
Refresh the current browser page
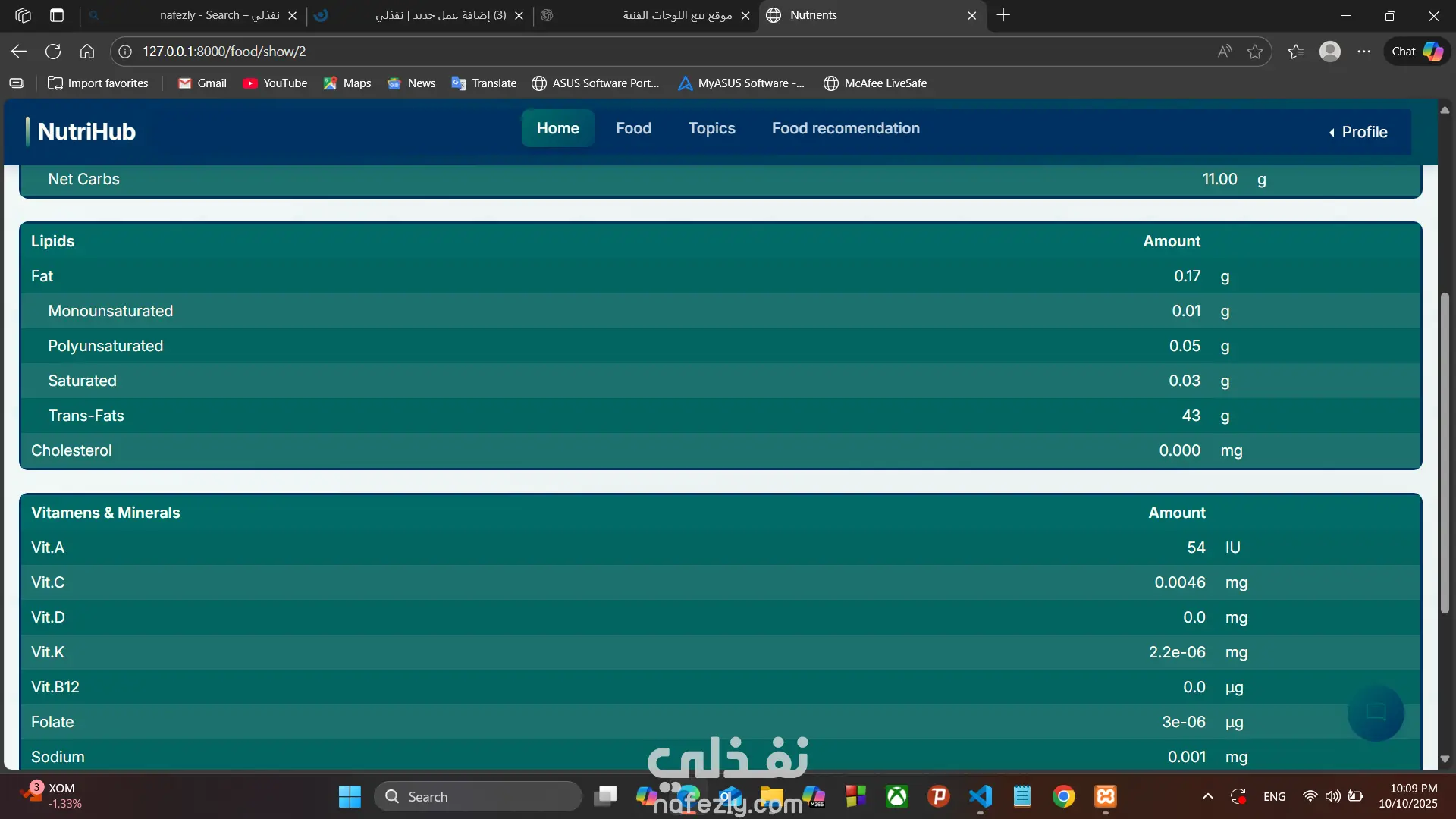[x=53, y=52]
